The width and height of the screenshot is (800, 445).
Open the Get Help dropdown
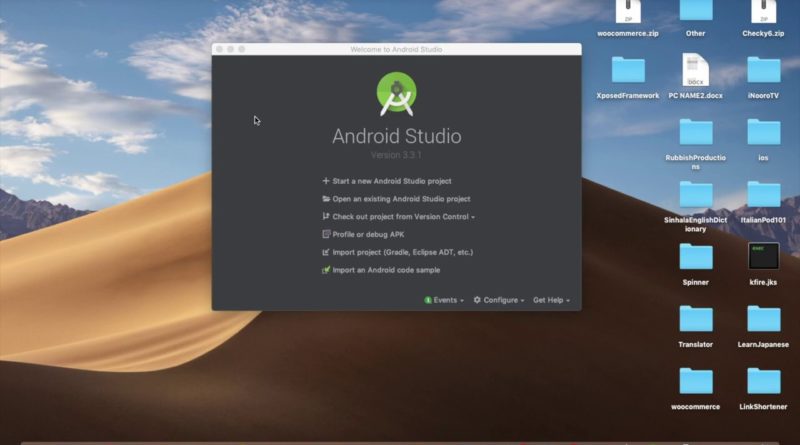coord(551,300)
